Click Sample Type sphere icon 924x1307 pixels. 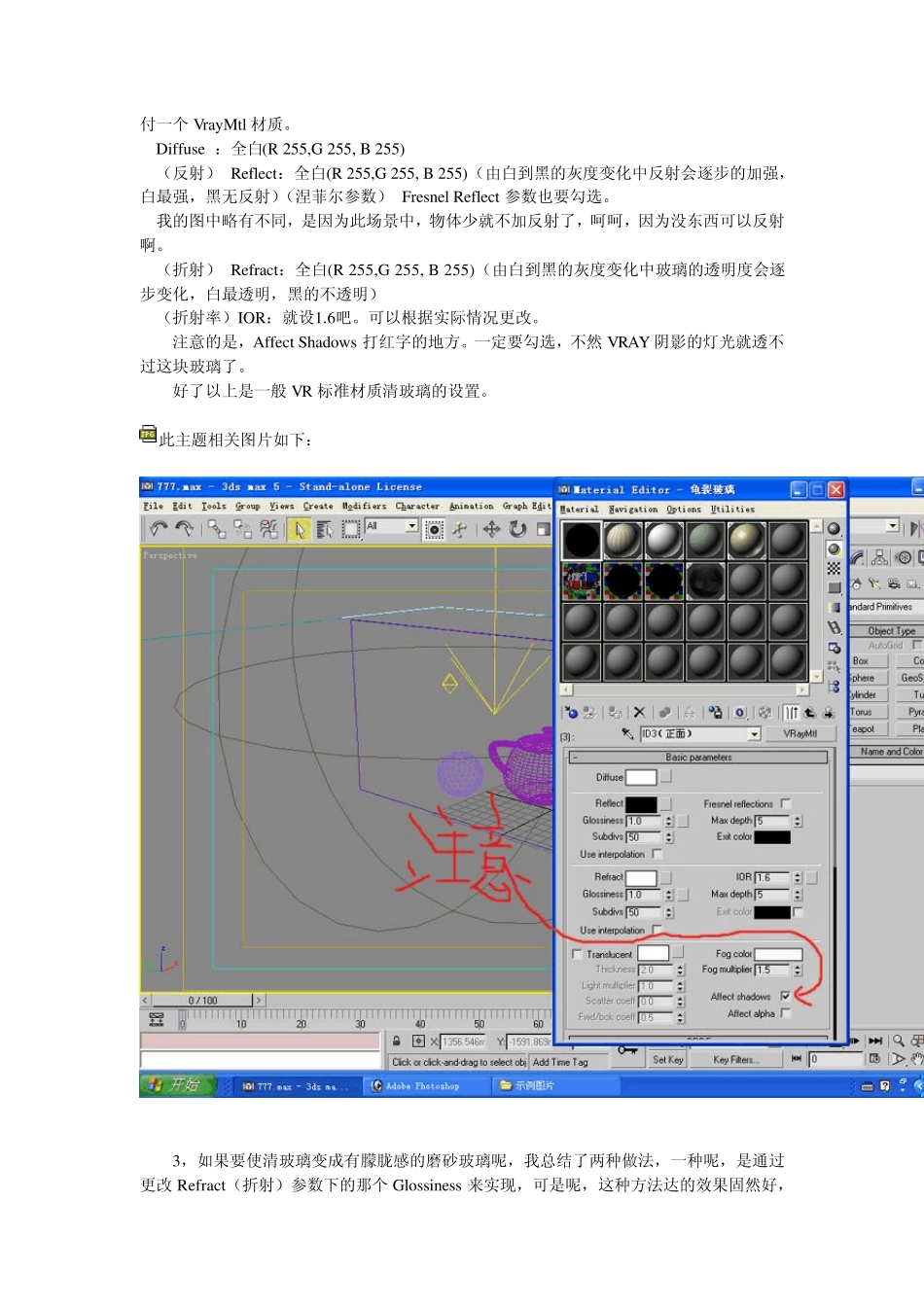[834, 529]
